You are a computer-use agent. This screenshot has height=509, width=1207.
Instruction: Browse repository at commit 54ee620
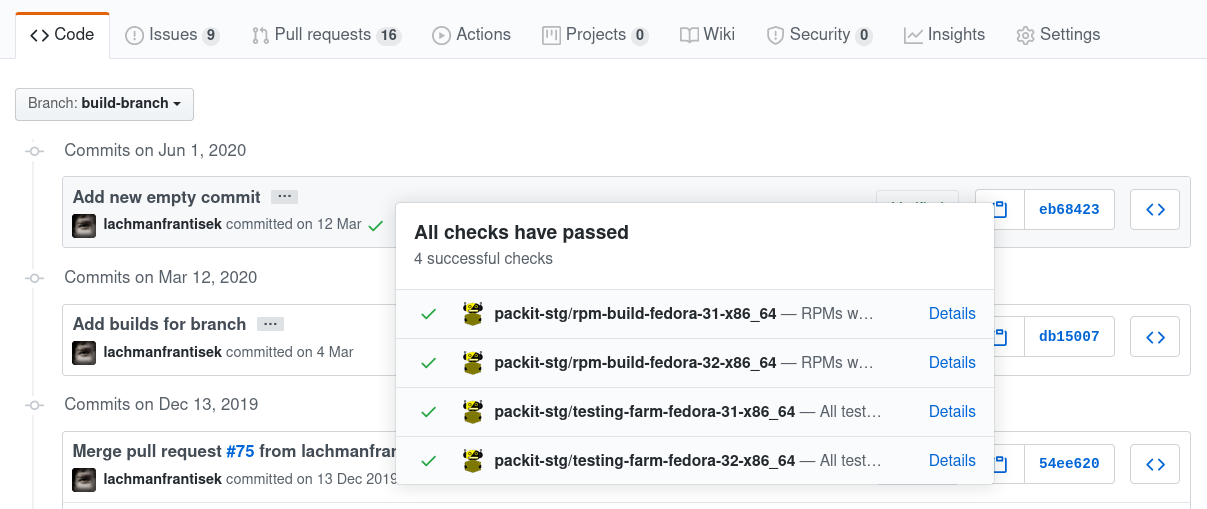[x=1155, y=464]
